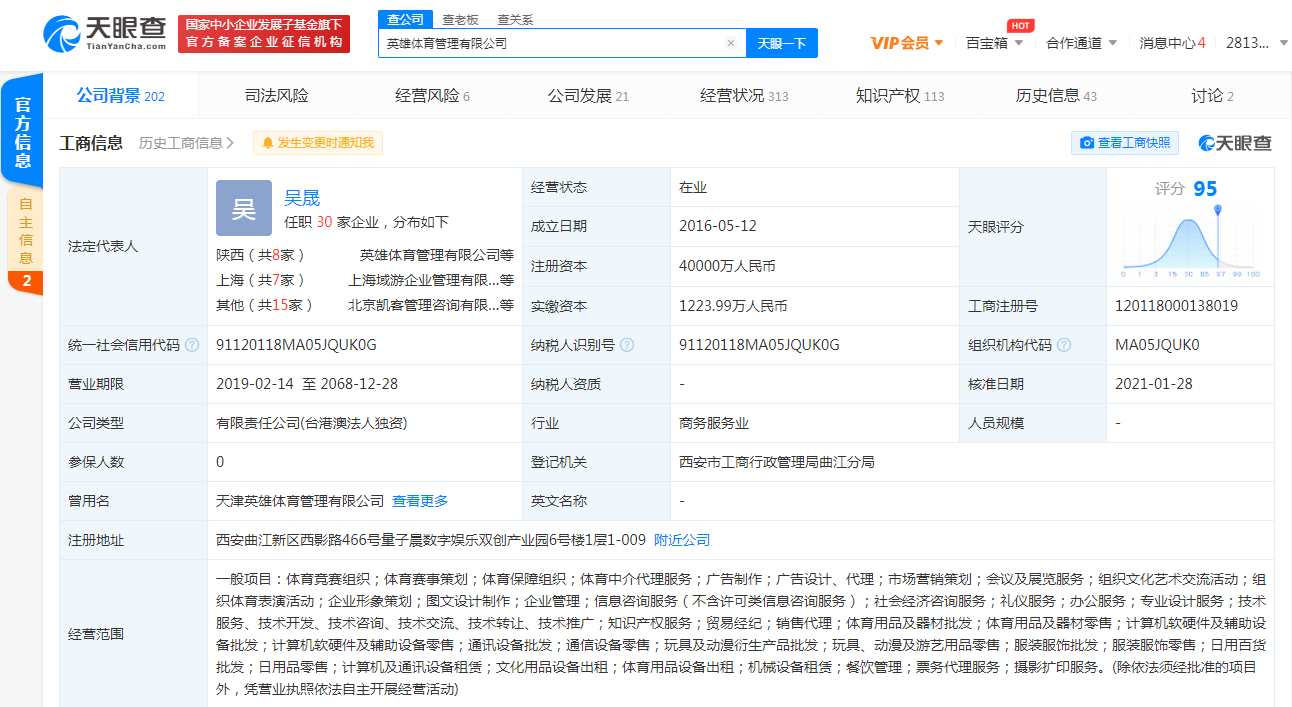Image resolution: width=1292 pixels, height=707 pixels.
Task: Click help icon beside 组织机构代码
Action: point(1064,345)
